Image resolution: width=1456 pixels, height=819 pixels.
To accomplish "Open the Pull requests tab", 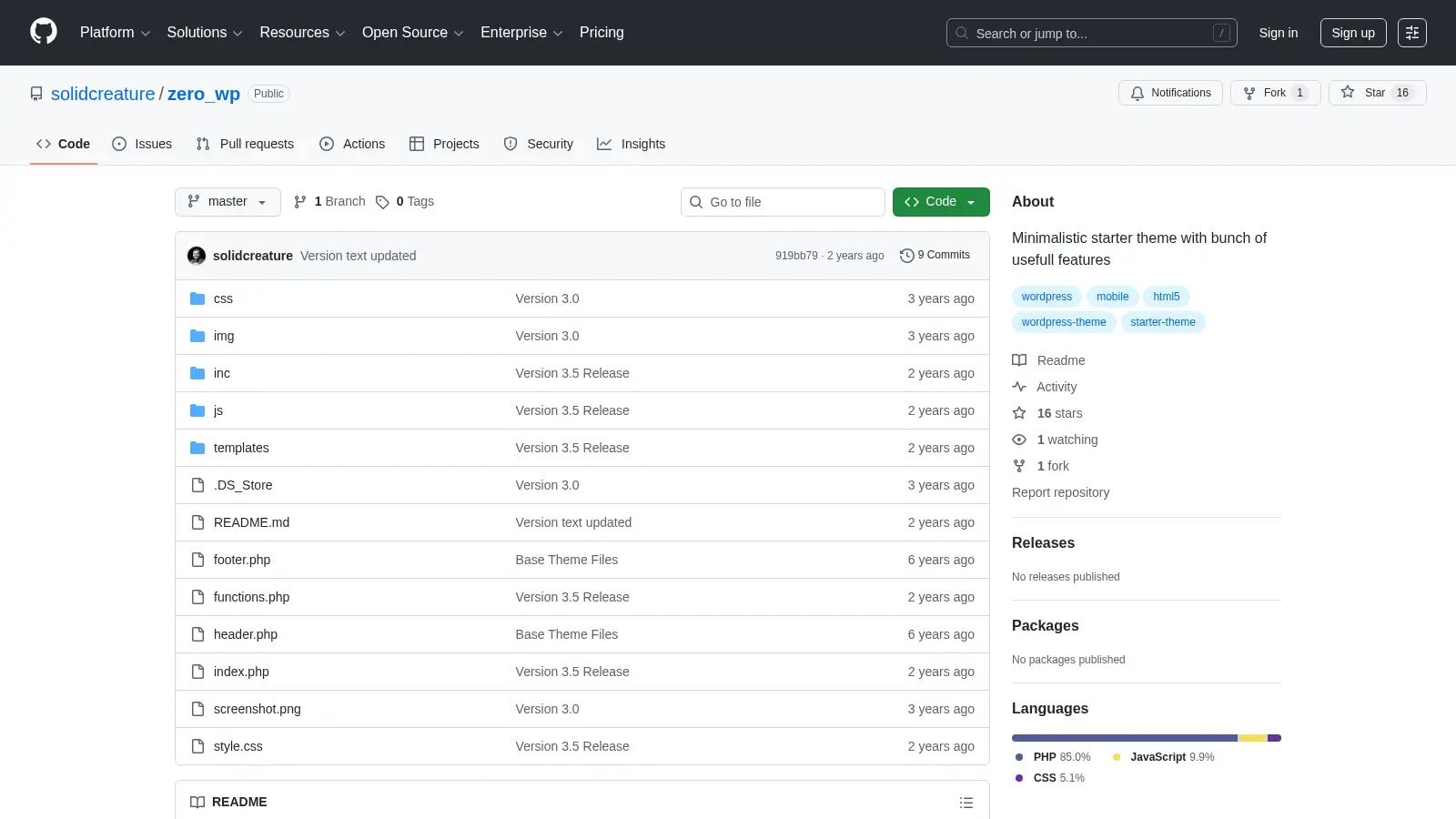I will [245, 144].
